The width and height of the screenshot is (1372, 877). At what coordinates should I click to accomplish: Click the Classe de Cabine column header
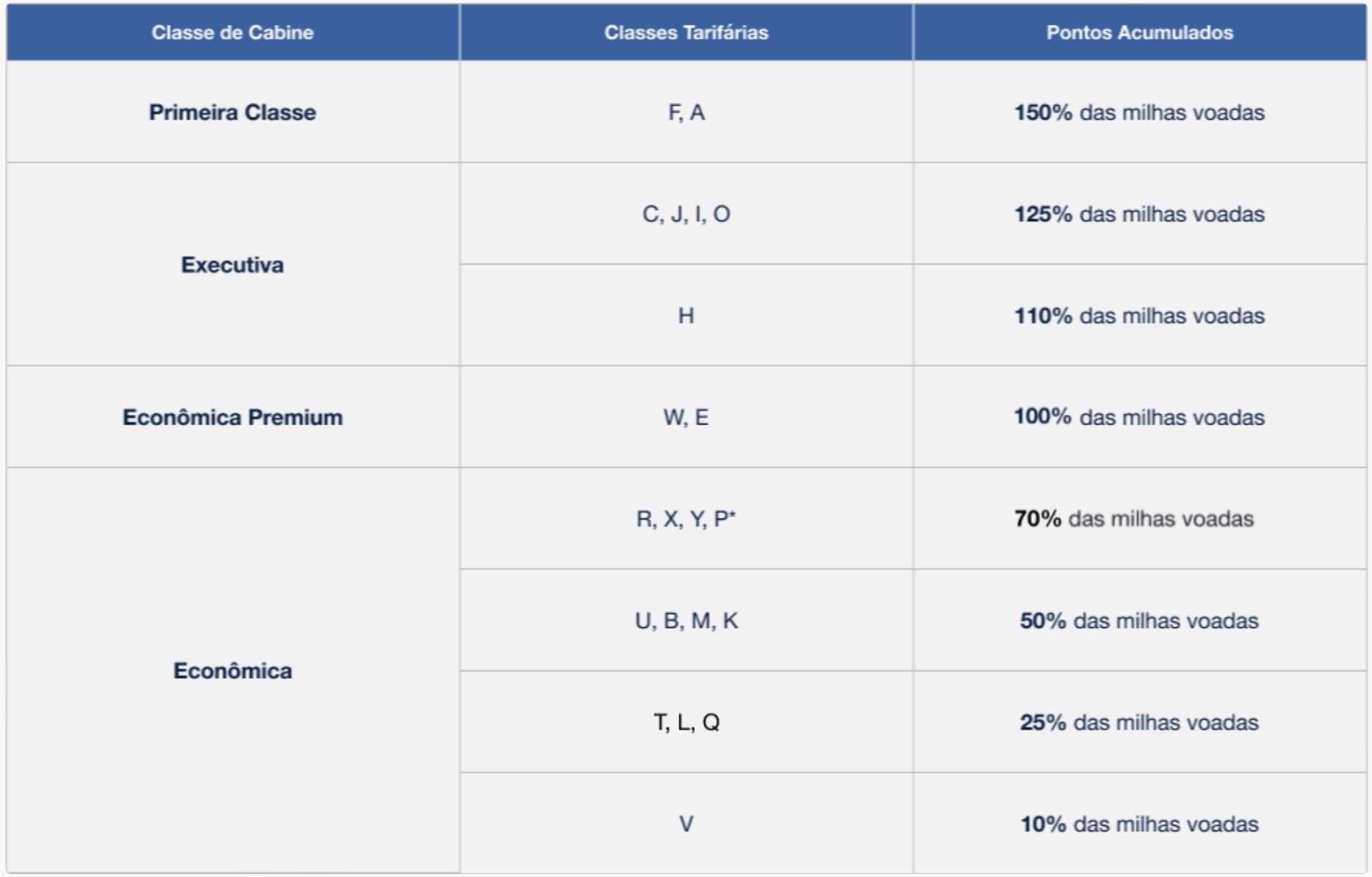[232, 32]
